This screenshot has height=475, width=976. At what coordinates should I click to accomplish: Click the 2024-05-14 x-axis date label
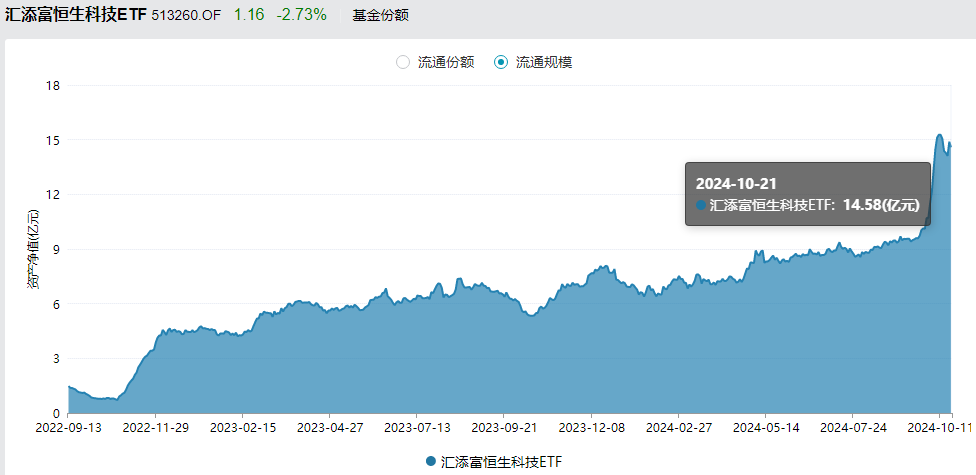pyautogui.click(x=765, y=426)
